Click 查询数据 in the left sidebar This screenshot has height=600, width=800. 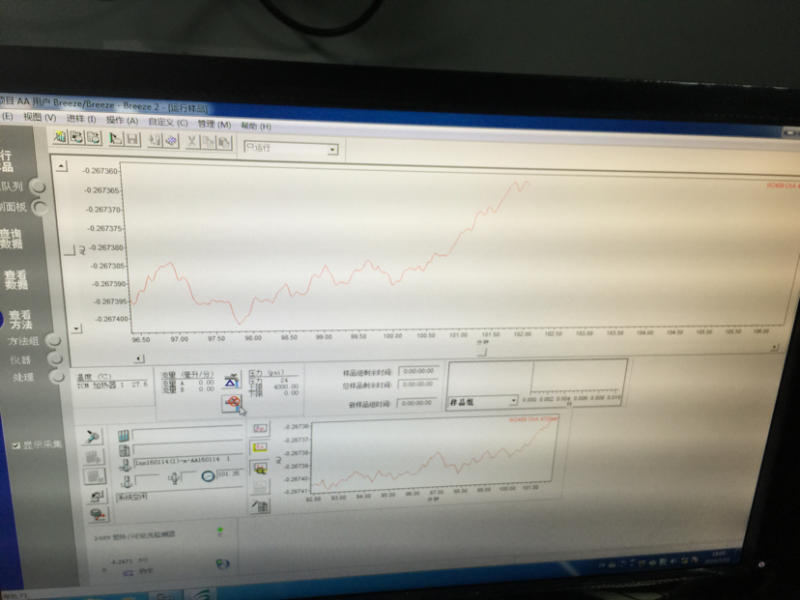click(x=11, y=239)
